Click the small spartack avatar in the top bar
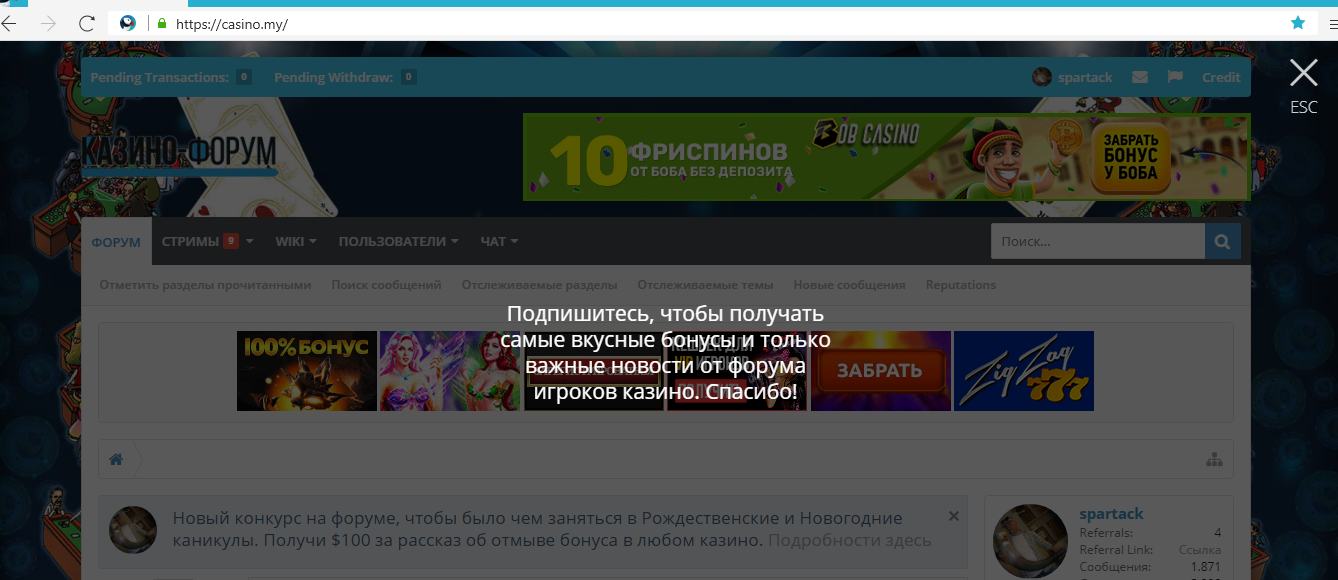 tap(1042, 77)
